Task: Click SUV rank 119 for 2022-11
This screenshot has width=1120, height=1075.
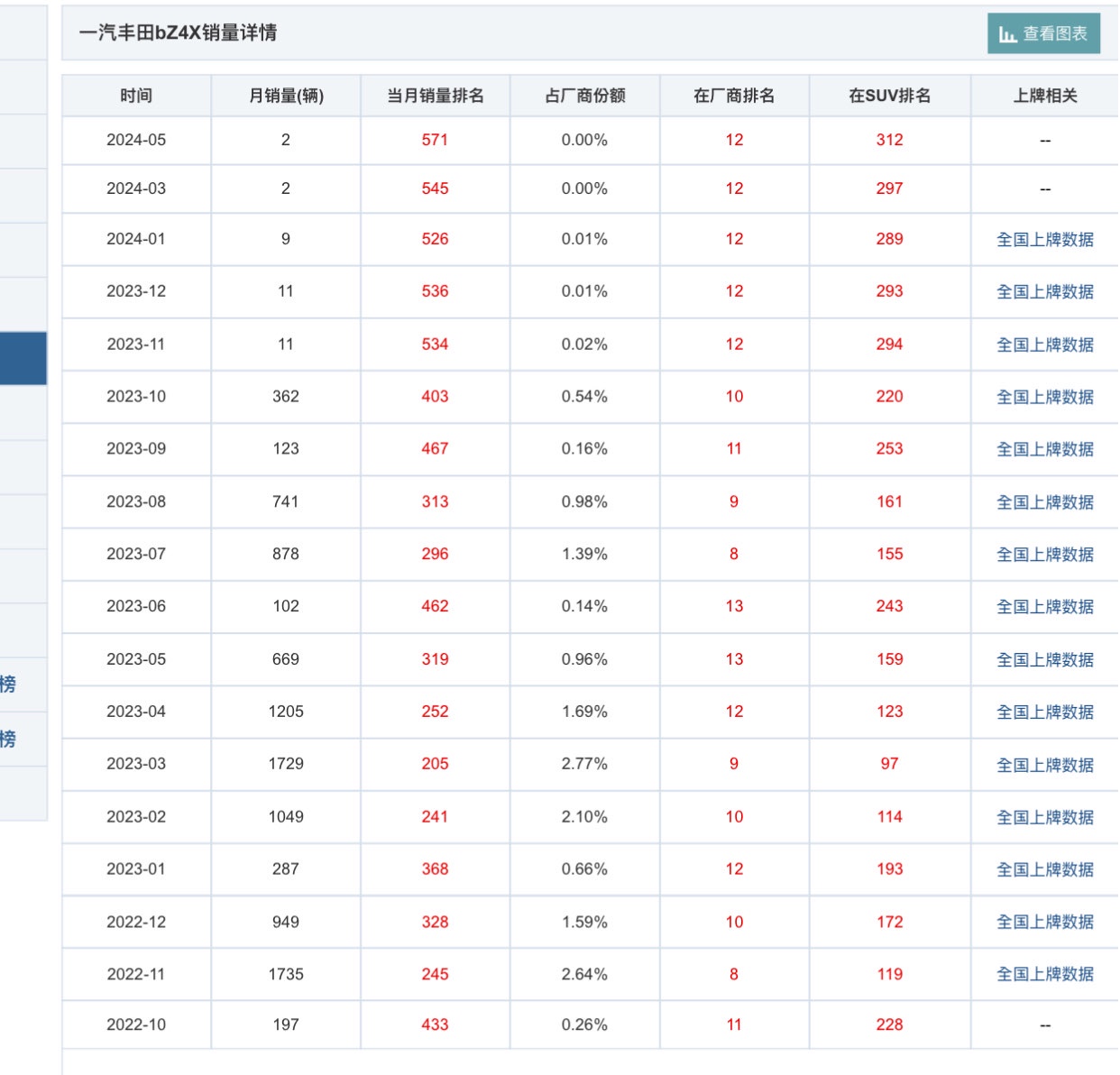Action: [890, 974]
